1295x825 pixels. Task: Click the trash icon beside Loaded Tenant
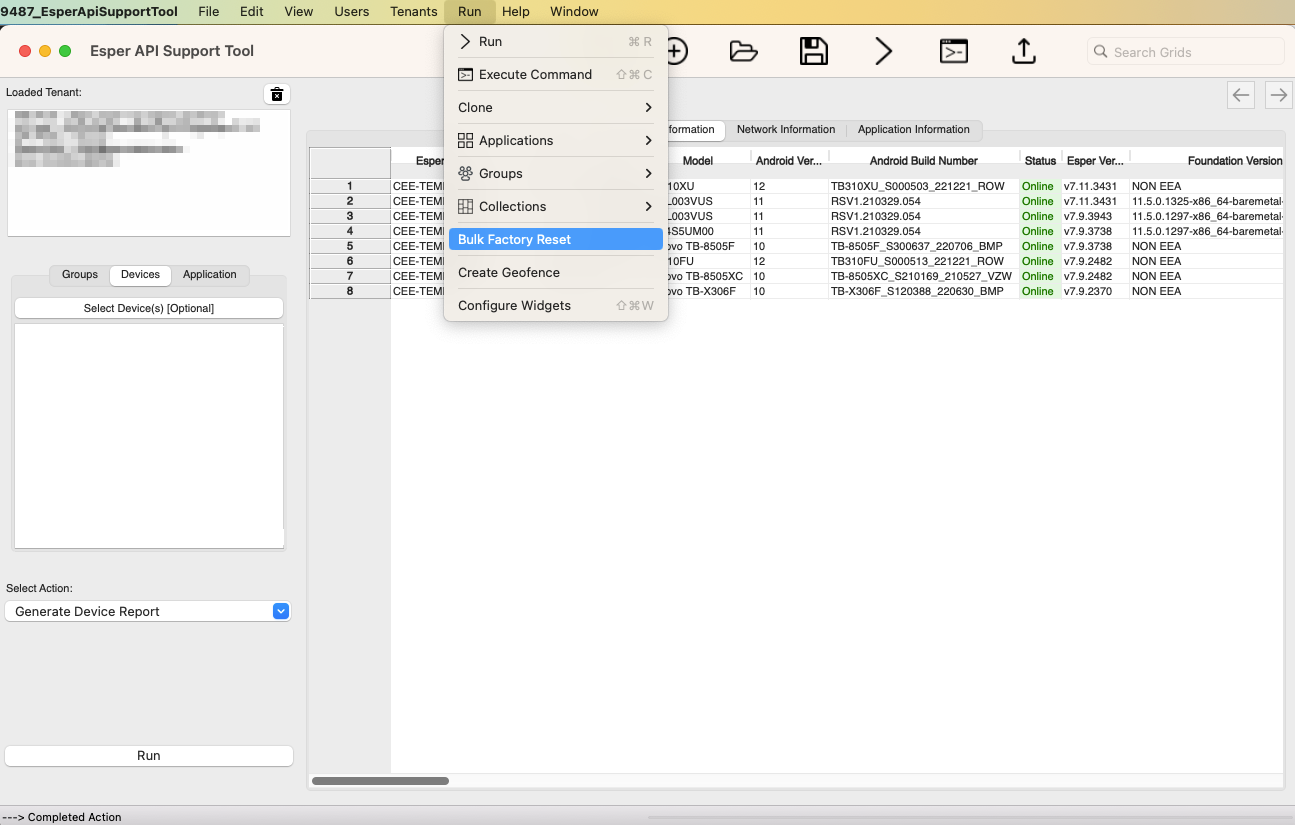[277, 94]
